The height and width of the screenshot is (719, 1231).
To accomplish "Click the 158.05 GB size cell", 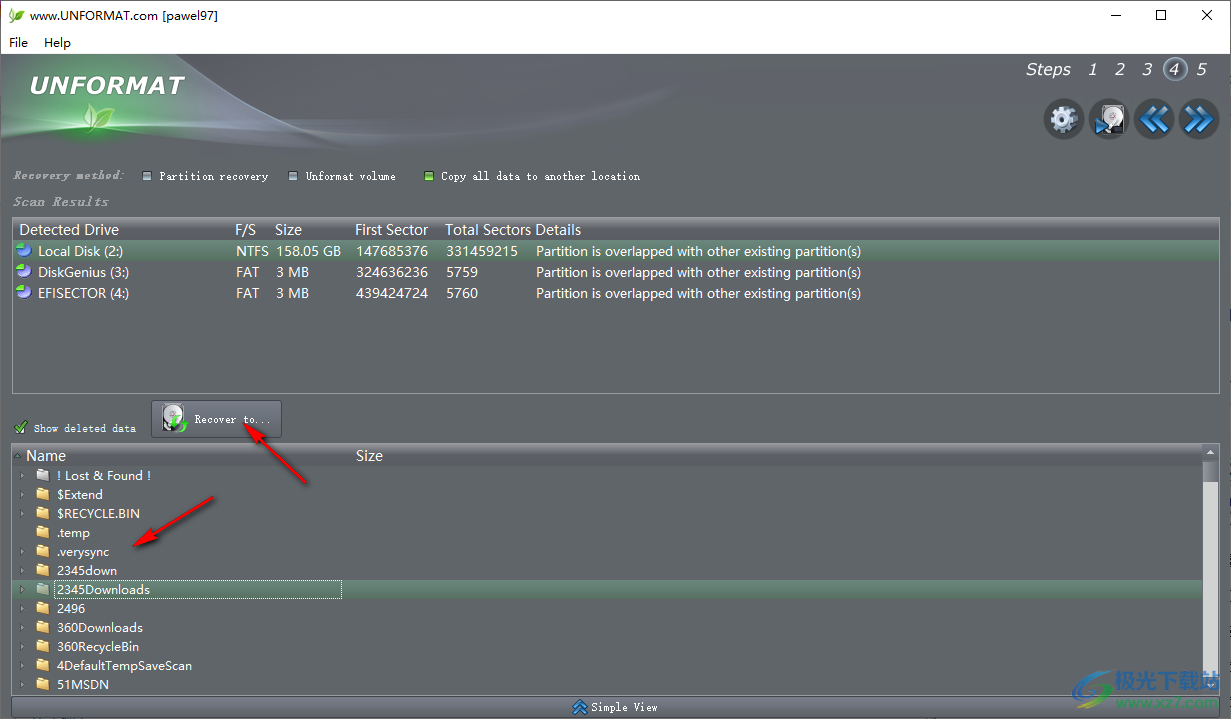I will [308, 251].
